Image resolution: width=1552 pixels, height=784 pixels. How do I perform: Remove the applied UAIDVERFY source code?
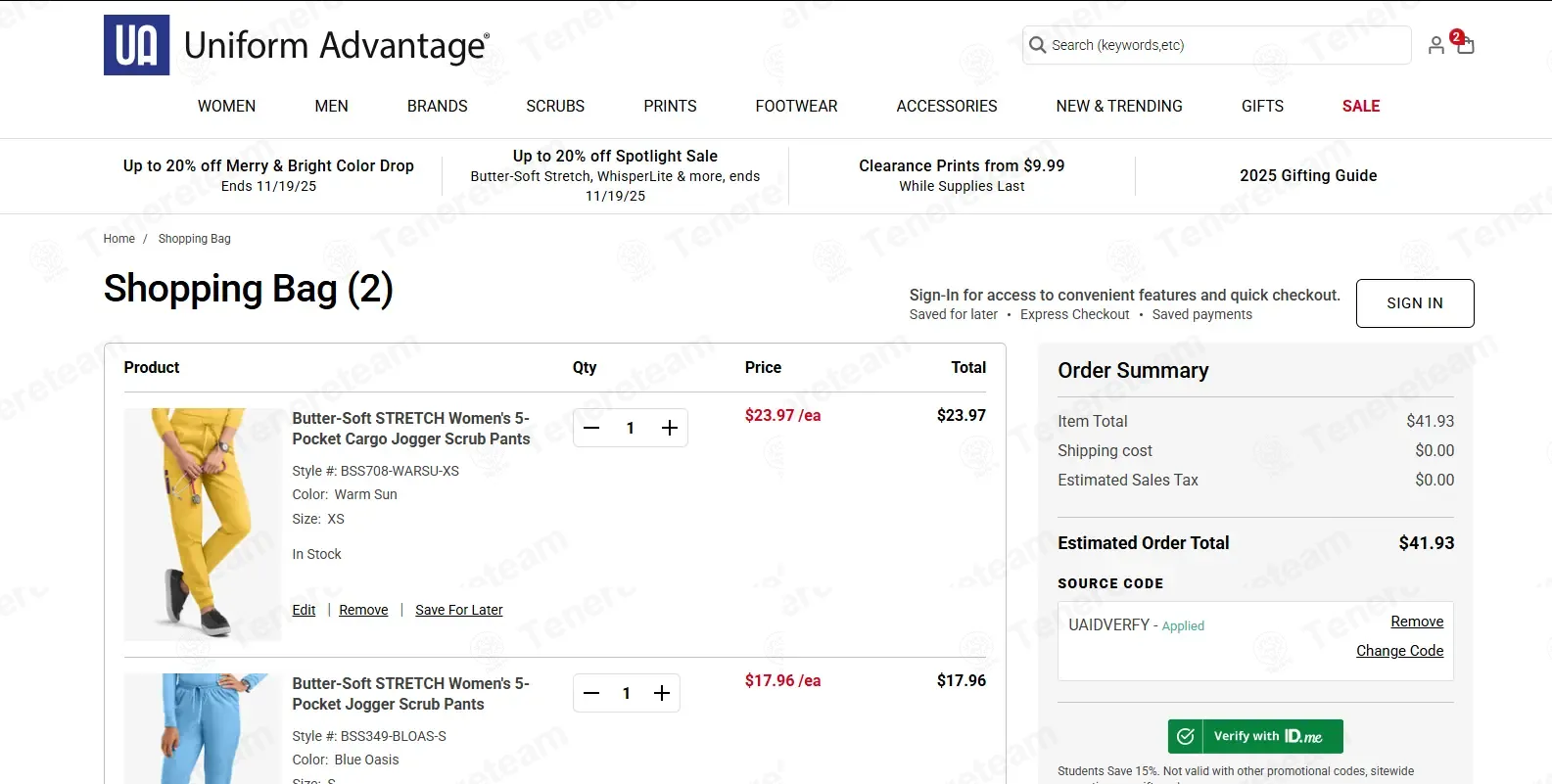tap(1416, 622)
